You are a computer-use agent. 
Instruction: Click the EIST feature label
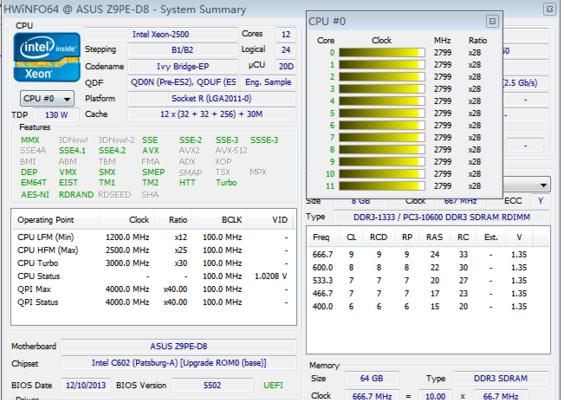(68, 183)
